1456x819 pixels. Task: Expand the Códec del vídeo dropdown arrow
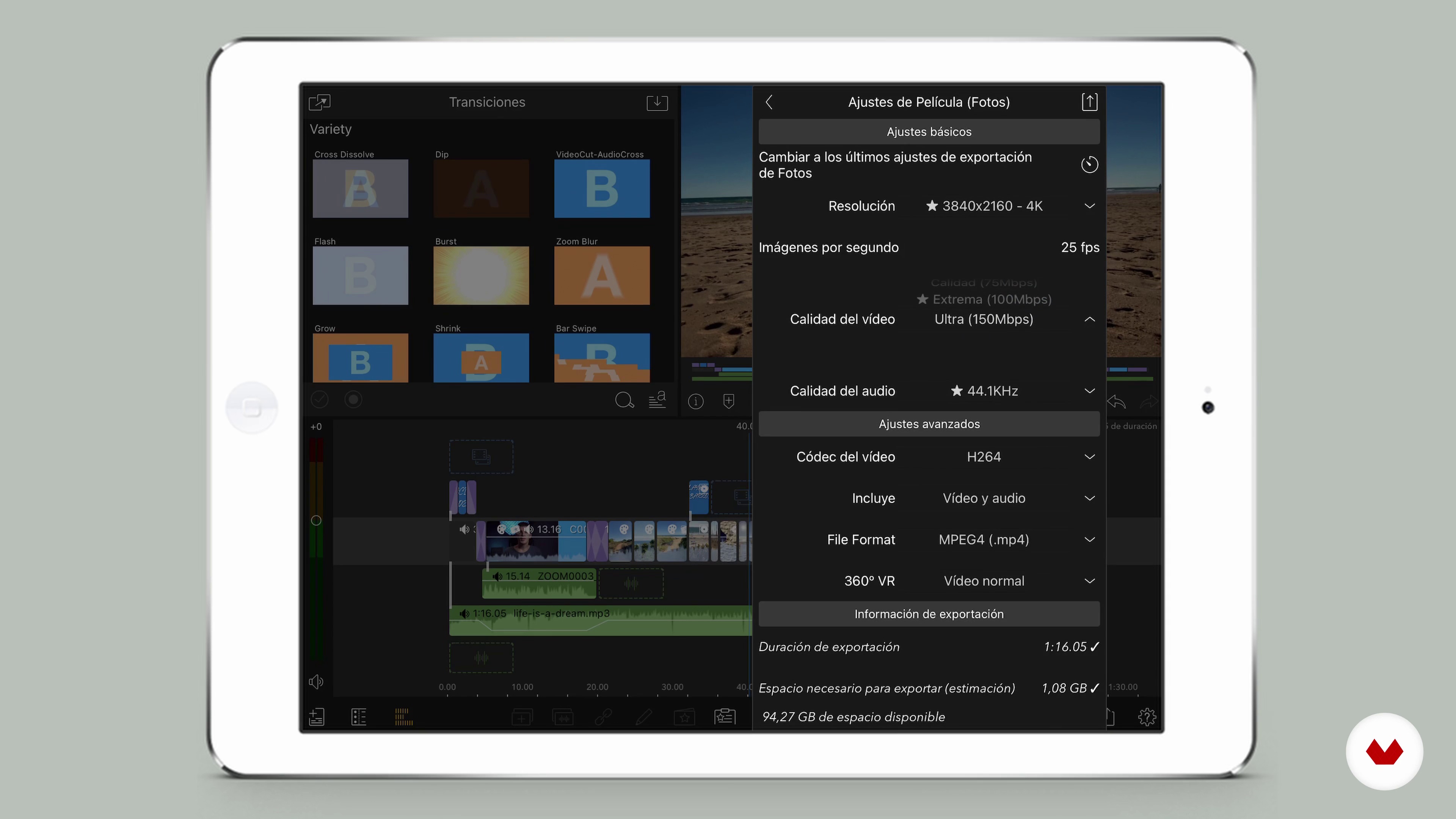[x=1089, y=457]
